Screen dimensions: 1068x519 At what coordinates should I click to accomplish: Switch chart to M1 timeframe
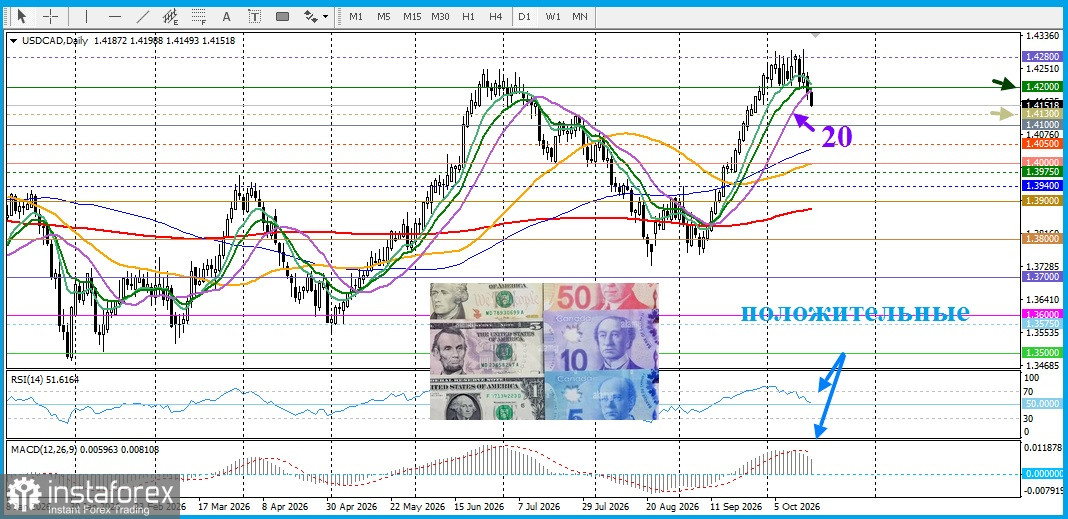[356, 16]
